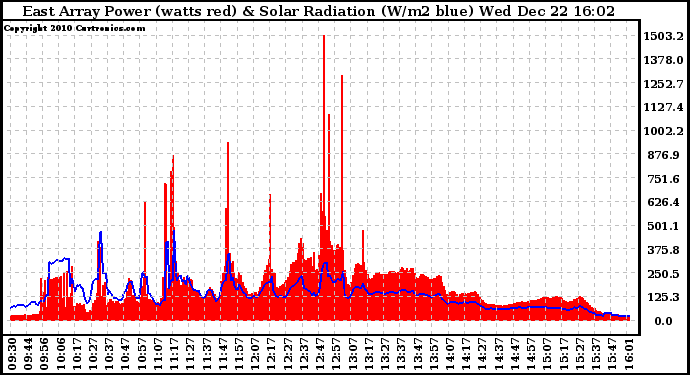Click the 16:01 time label
The width and height of the screenshot is (690, 375).
[x=628, y=354]
